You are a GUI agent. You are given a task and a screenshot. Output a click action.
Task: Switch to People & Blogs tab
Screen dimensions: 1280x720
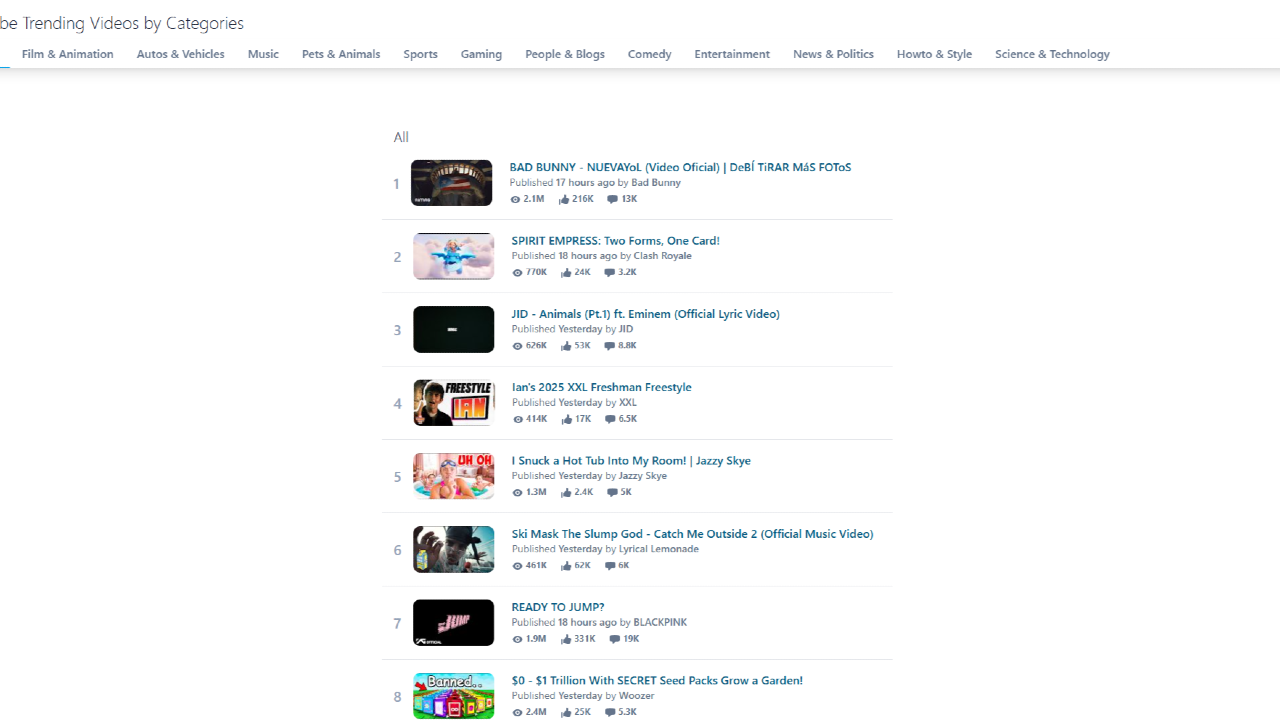tap(565, 54)
